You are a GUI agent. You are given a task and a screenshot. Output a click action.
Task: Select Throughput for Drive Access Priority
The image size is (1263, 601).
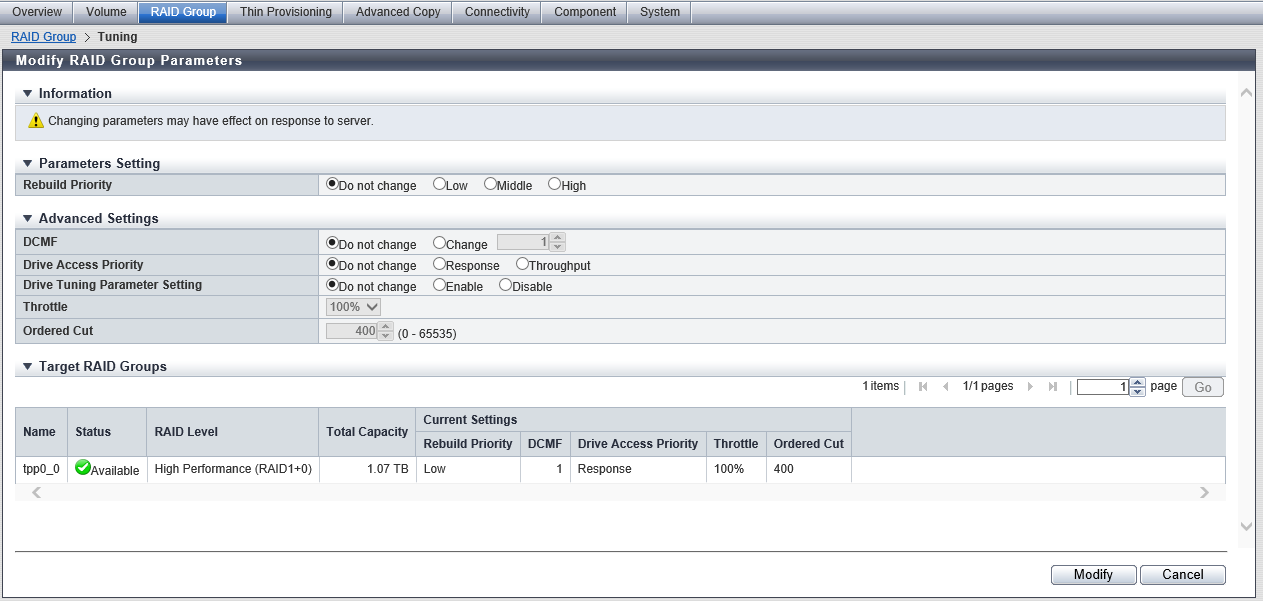tap(522, 265)
